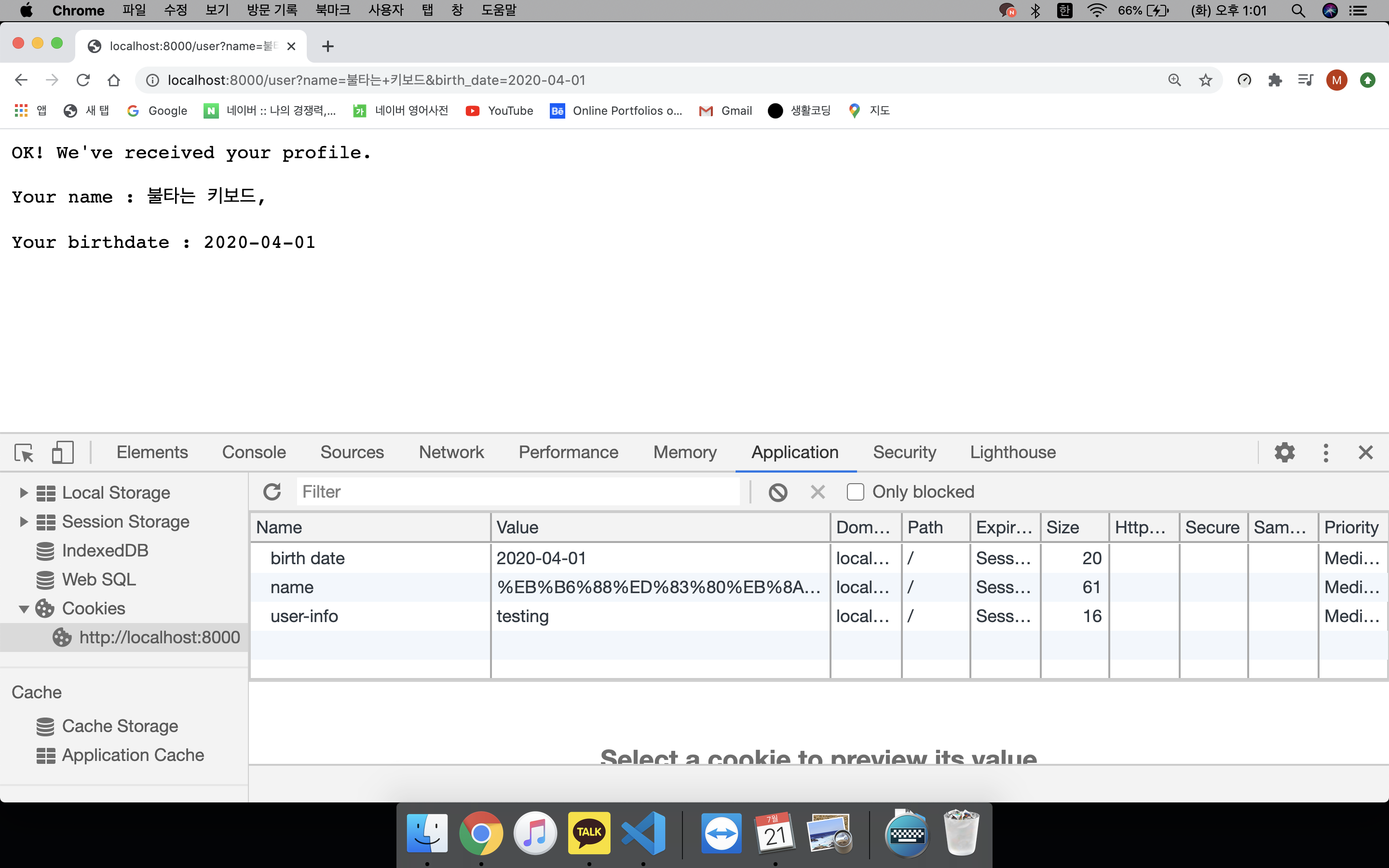Expand the Local Storage tree item
This screenshot has height=868, width=1389.
pyautogui.click(x=24, y=492)
